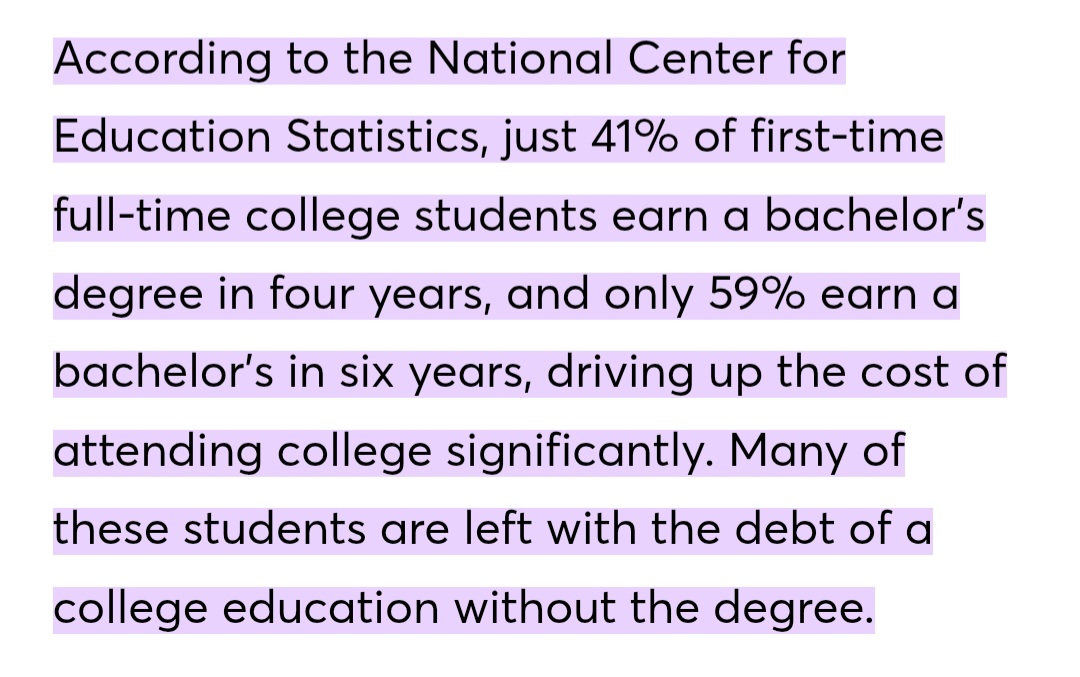Screen dimensions: 1080x677
Task: Click the word "attending" starting line six
Action: pos(158,453)
